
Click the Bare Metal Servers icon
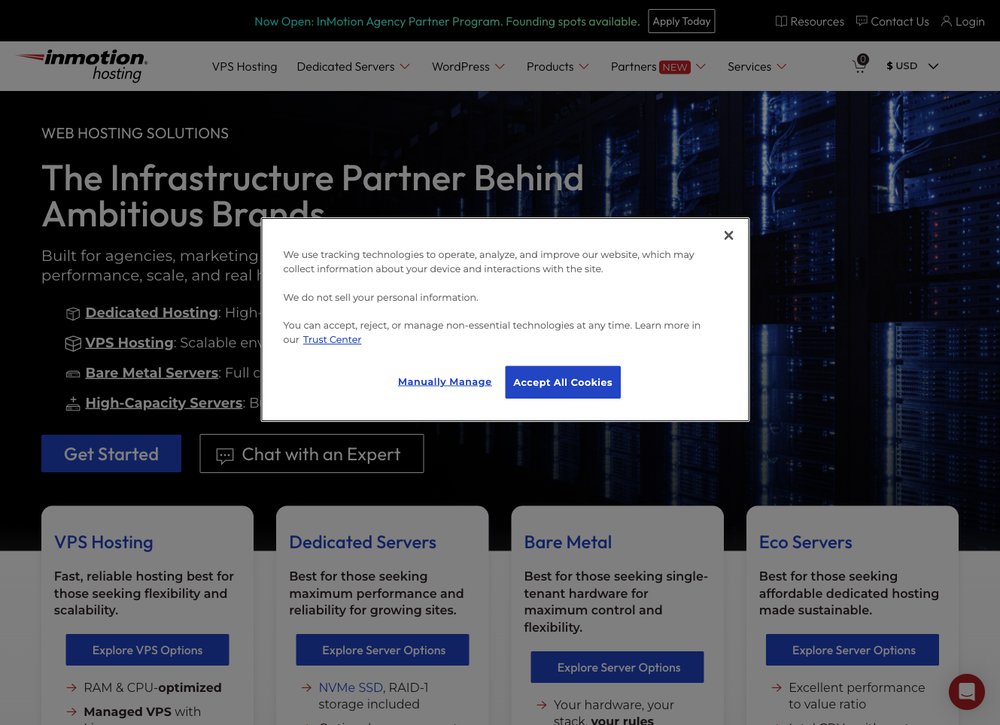(x=73, y=374)
